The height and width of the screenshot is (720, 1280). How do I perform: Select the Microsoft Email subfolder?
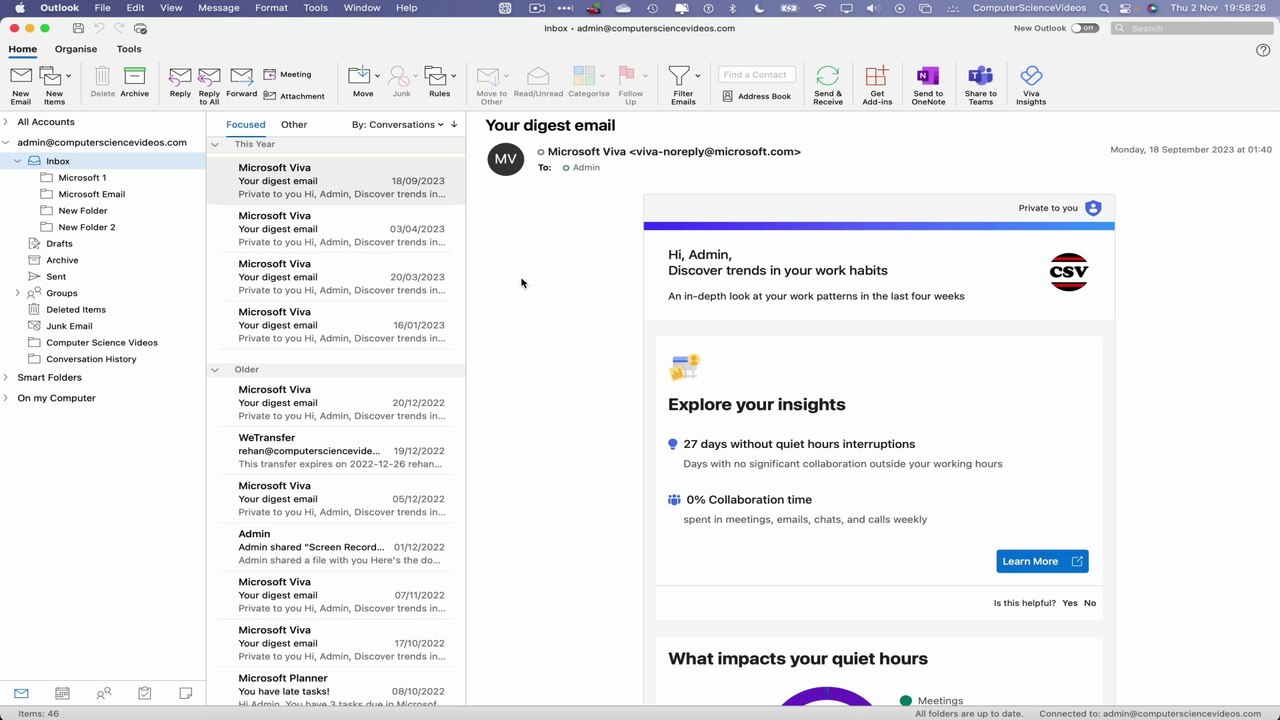(91, 194)
